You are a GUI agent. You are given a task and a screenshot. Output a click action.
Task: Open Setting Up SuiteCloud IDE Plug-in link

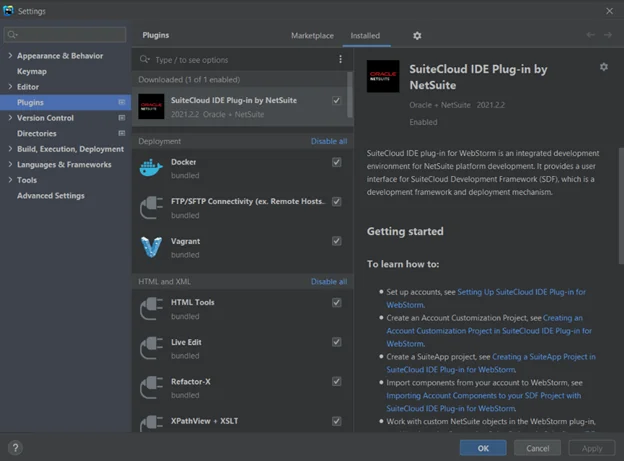[x=521, y=292]
